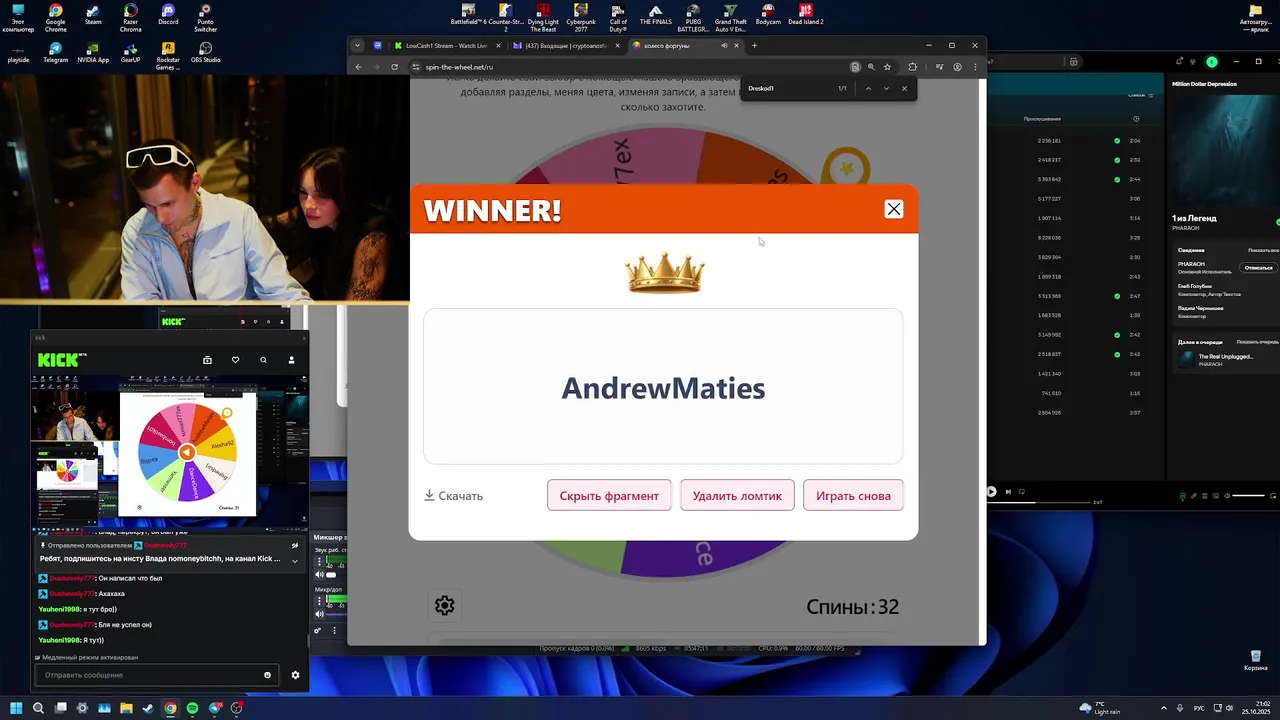The width and height of the screenshot is (1280, 720).
Task: Open Kick chat settings gear
Action: click(x=295, y=675)
